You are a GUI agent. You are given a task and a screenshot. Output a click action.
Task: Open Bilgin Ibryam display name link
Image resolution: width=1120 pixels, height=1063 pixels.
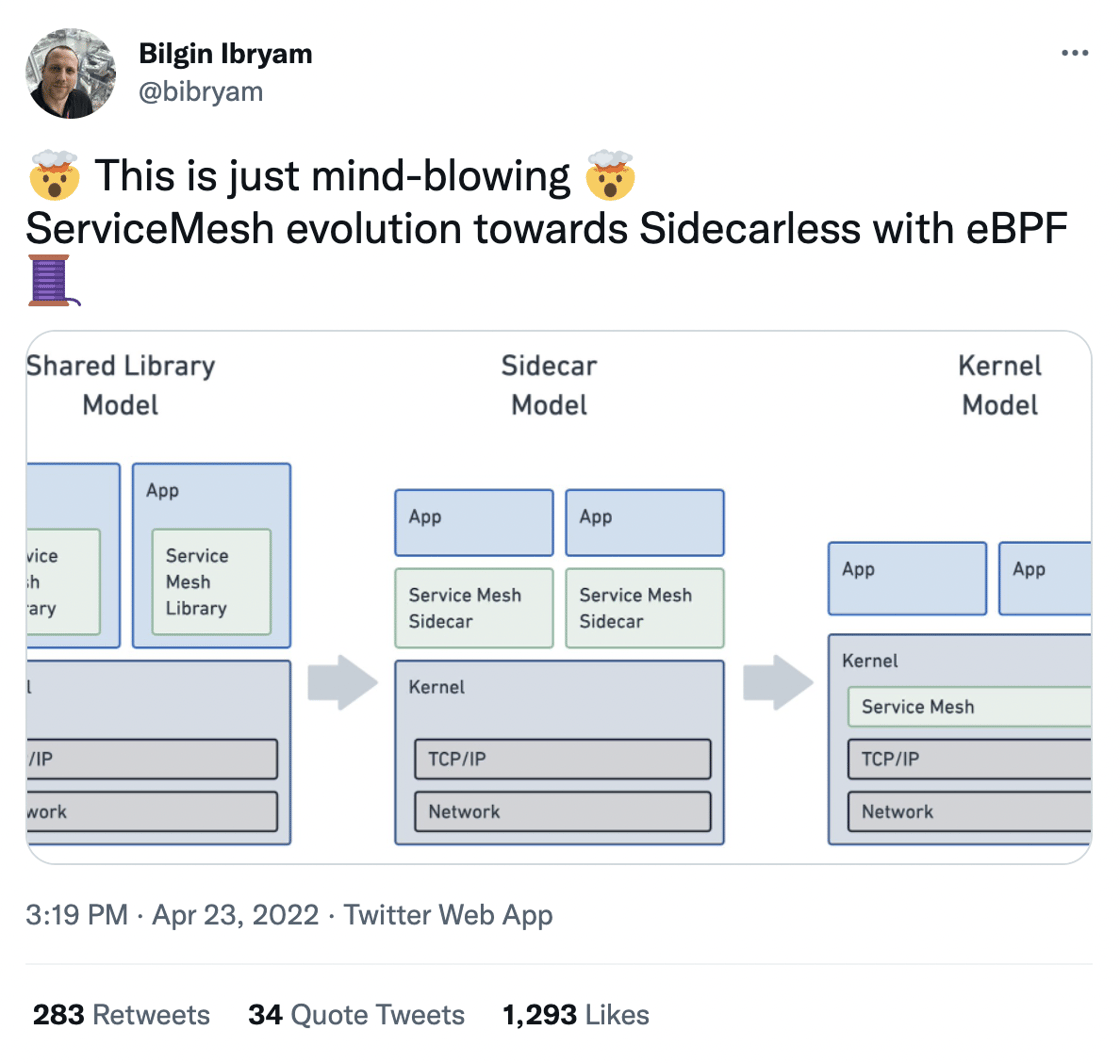click(x=225, y=55)
